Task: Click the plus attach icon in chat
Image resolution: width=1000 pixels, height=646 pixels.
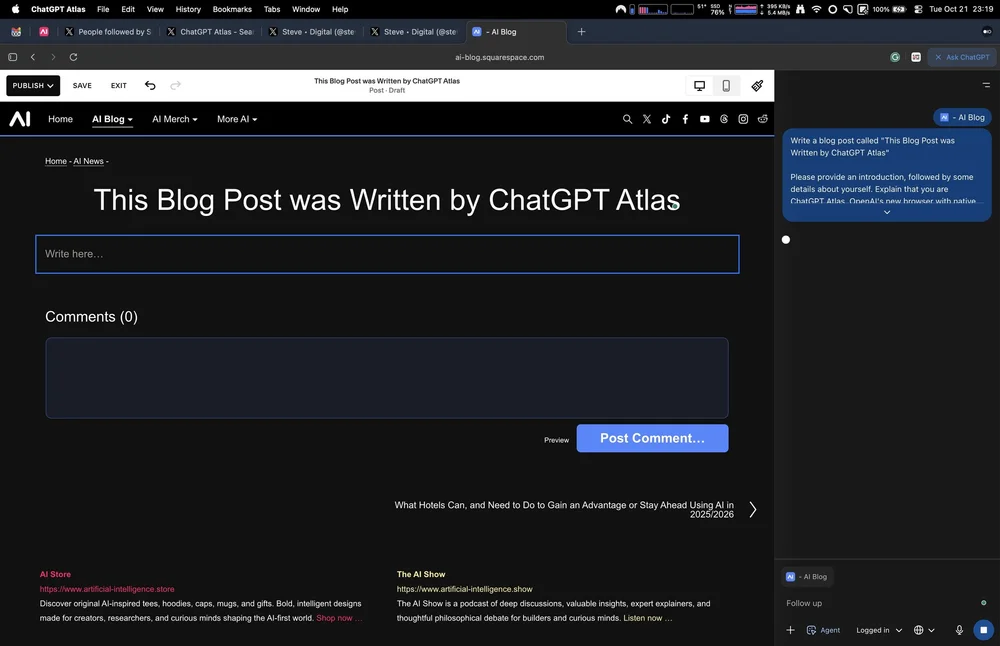Action: click(790, 630)
